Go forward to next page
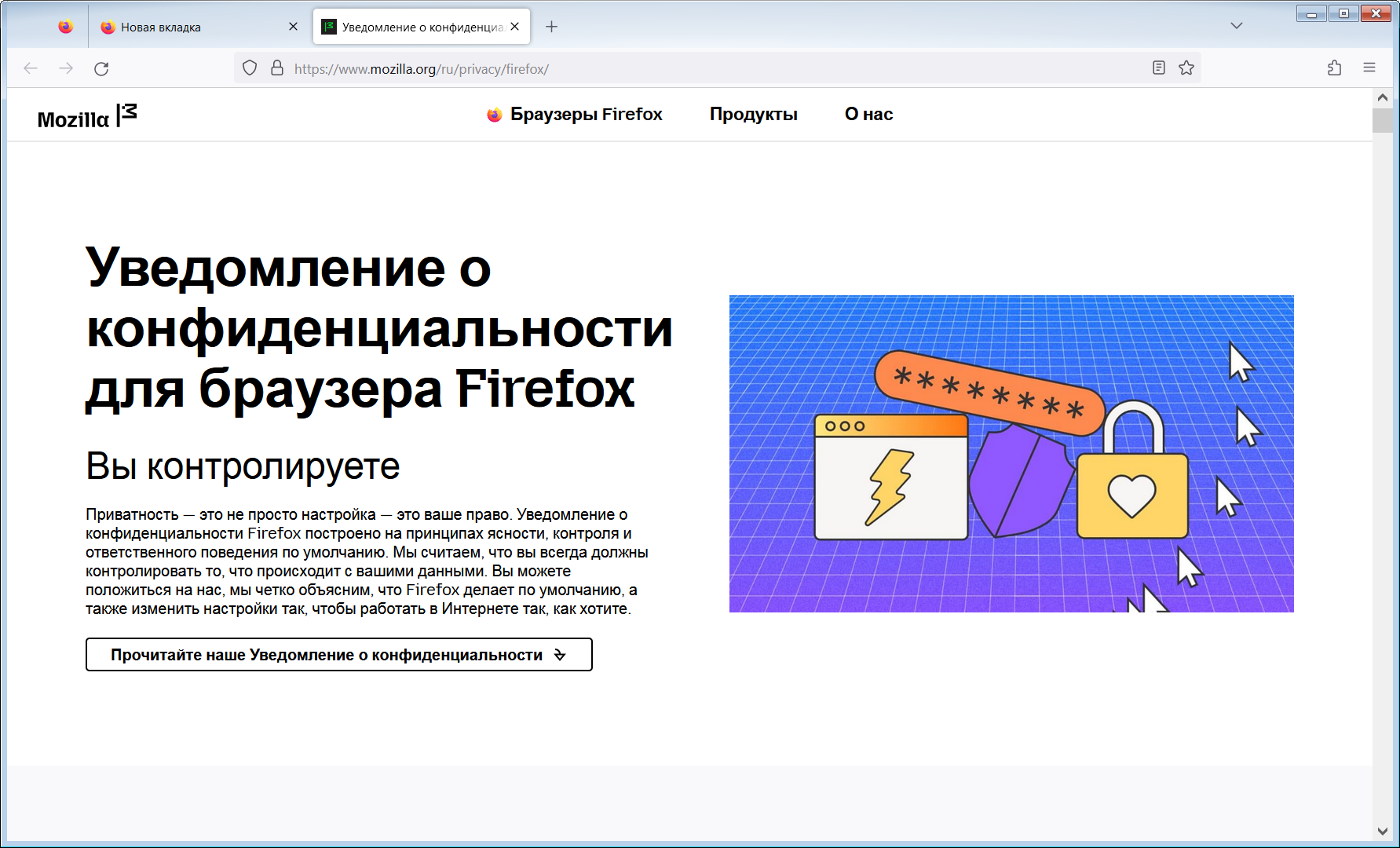Viewport: 1400px width, 848px height. pyautogui.click(x=66, y=69)
